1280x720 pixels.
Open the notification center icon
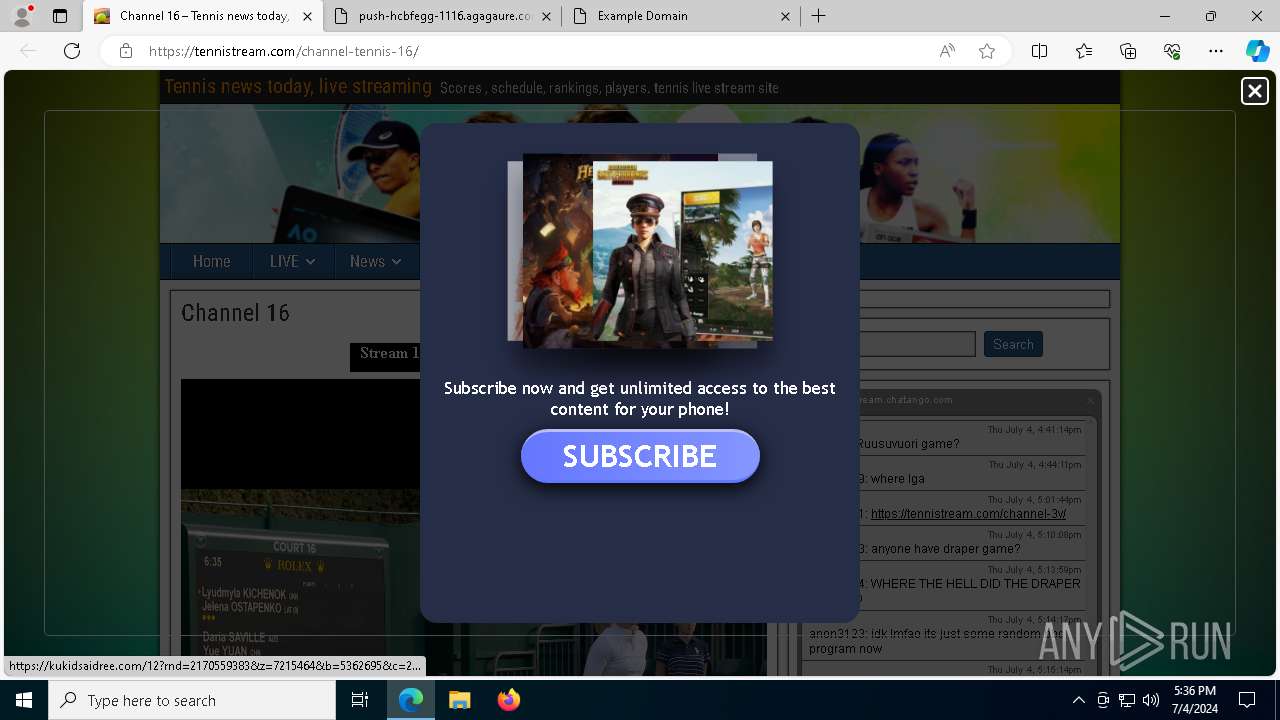(1247, 700)
